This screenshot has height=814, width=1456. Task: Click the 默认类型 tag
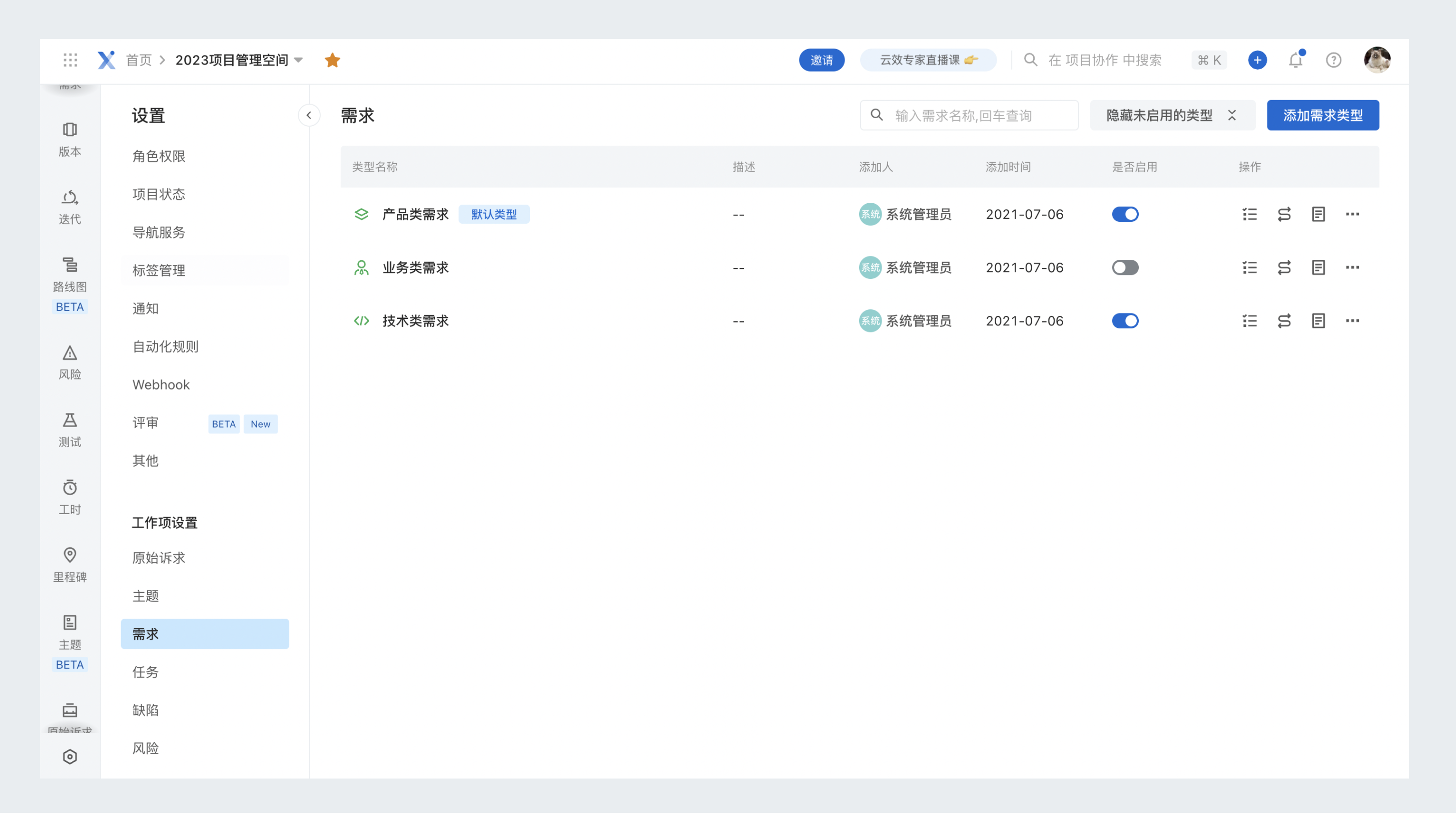click(x=493, y=214)
